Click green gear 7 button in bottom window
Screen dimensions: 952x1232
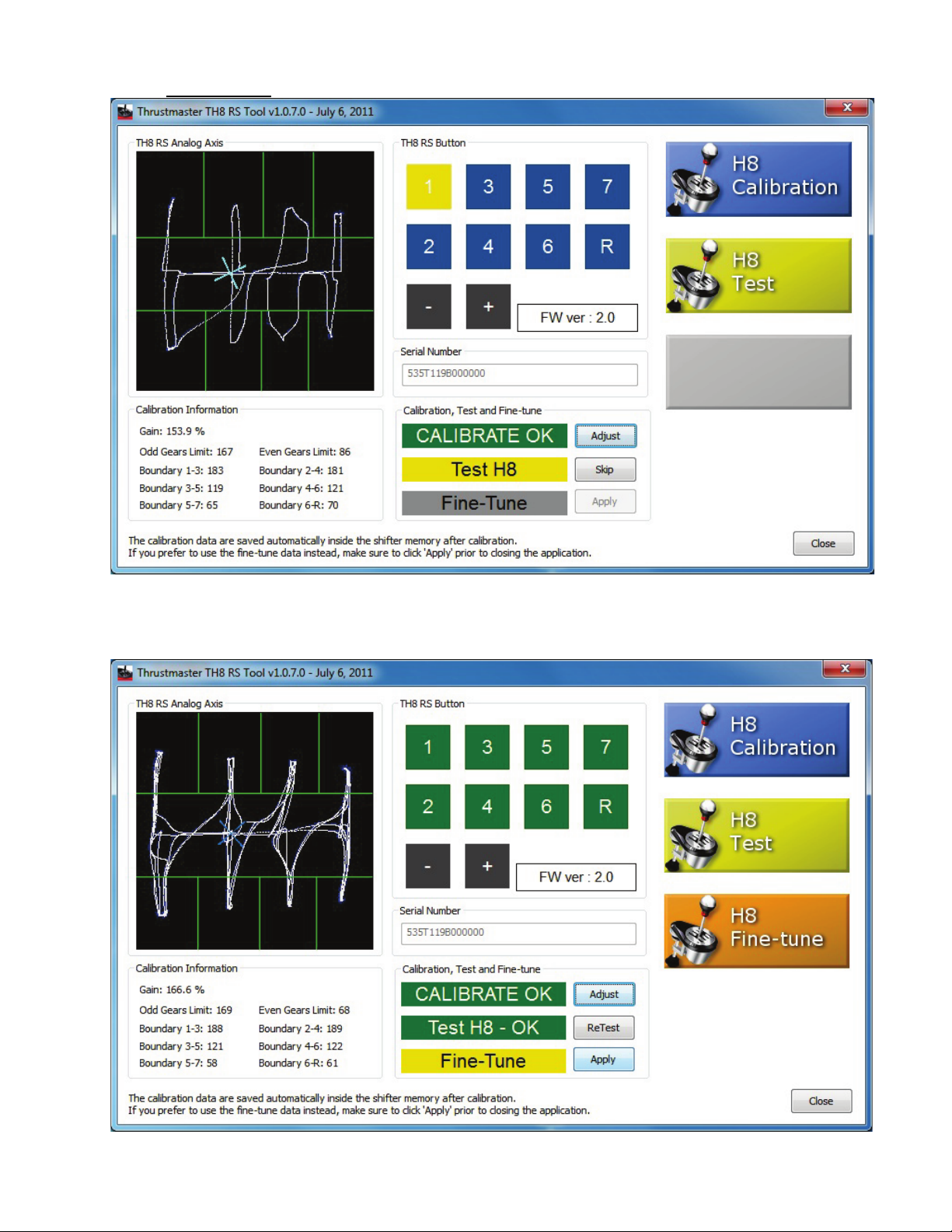(x=605, y=747)
